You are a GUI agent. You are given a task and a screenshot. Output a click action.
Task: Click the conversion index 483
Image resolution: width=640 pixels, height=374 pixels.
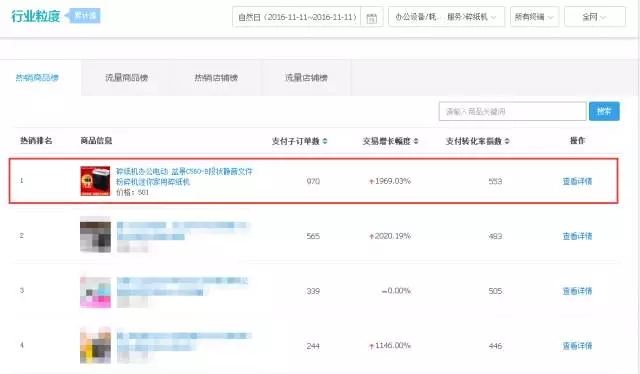[495, 236]
